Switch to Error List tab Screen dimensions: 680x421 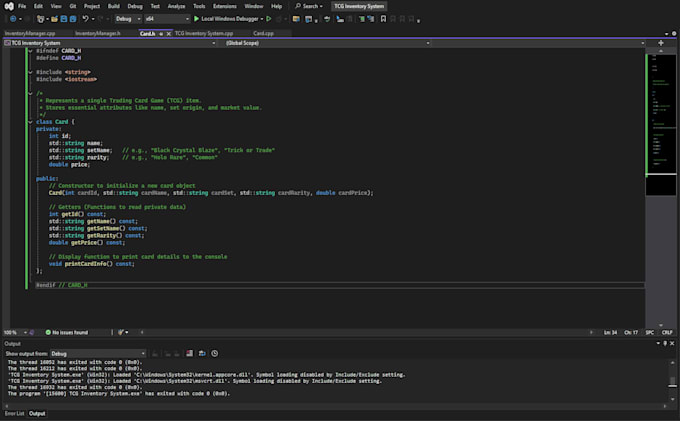click(14, 413)
